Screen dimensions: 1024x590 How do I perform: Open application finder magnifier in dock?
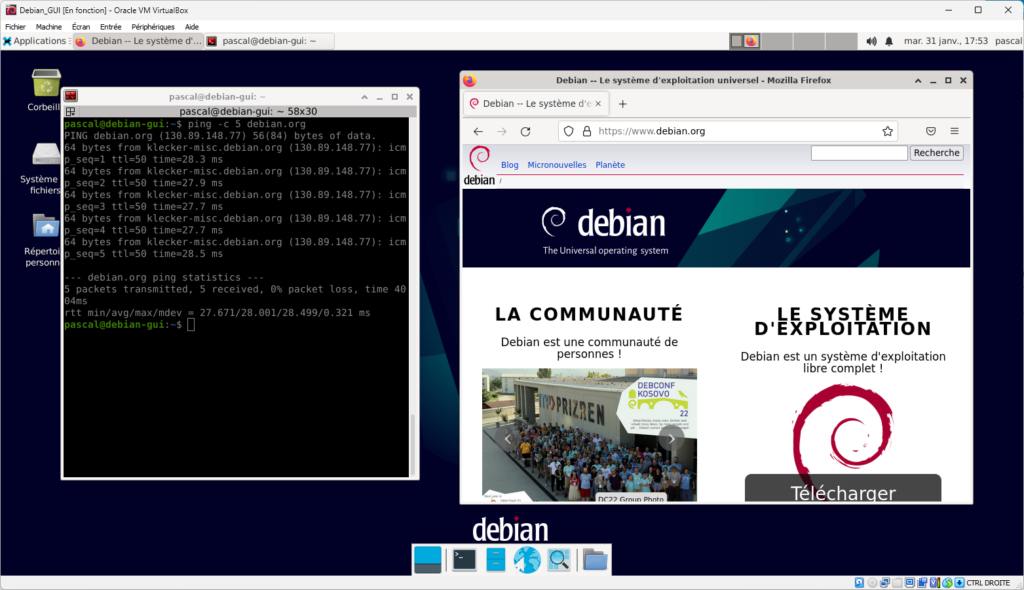[x=559, y=560]
